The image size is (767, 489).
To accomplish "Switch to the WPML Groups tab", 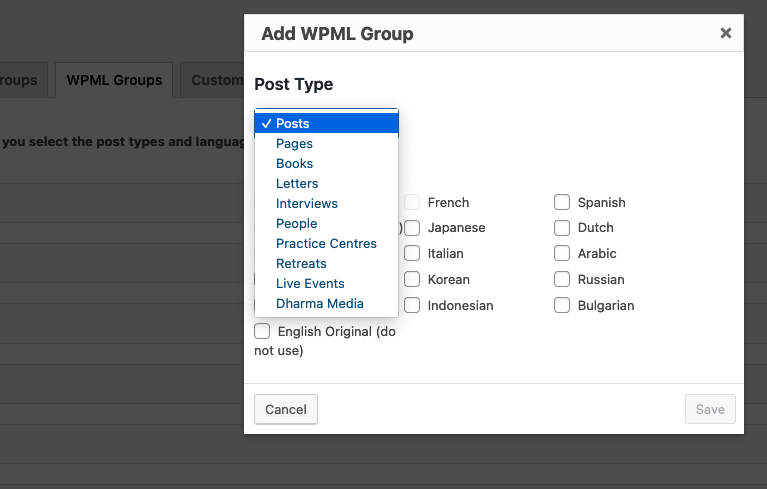I will coord(114,80).
